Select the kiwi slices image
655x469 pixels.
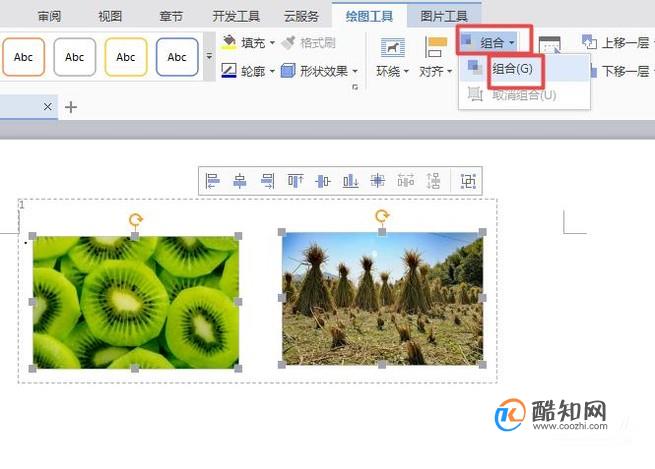(136, 302)
